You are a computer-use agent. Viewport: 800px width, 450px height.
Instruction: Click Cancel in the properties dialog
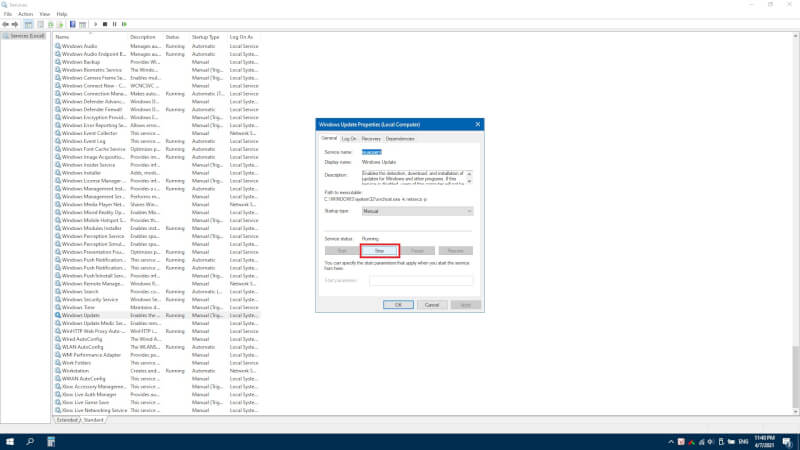coord(432,305)
